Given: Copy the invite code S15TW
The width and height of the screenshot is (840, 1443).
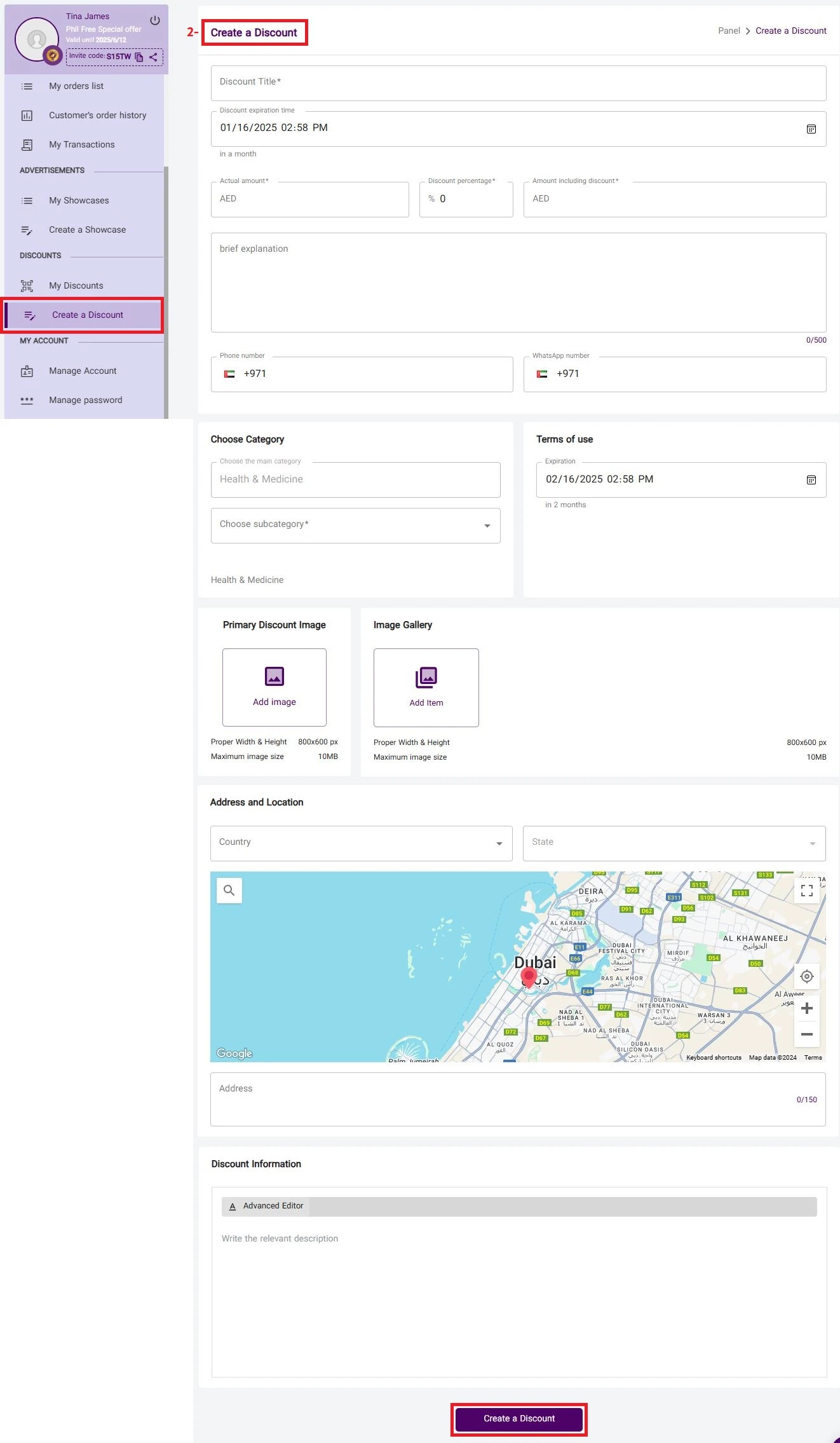Looking at the screenshot, I should [x=139, y=57].
